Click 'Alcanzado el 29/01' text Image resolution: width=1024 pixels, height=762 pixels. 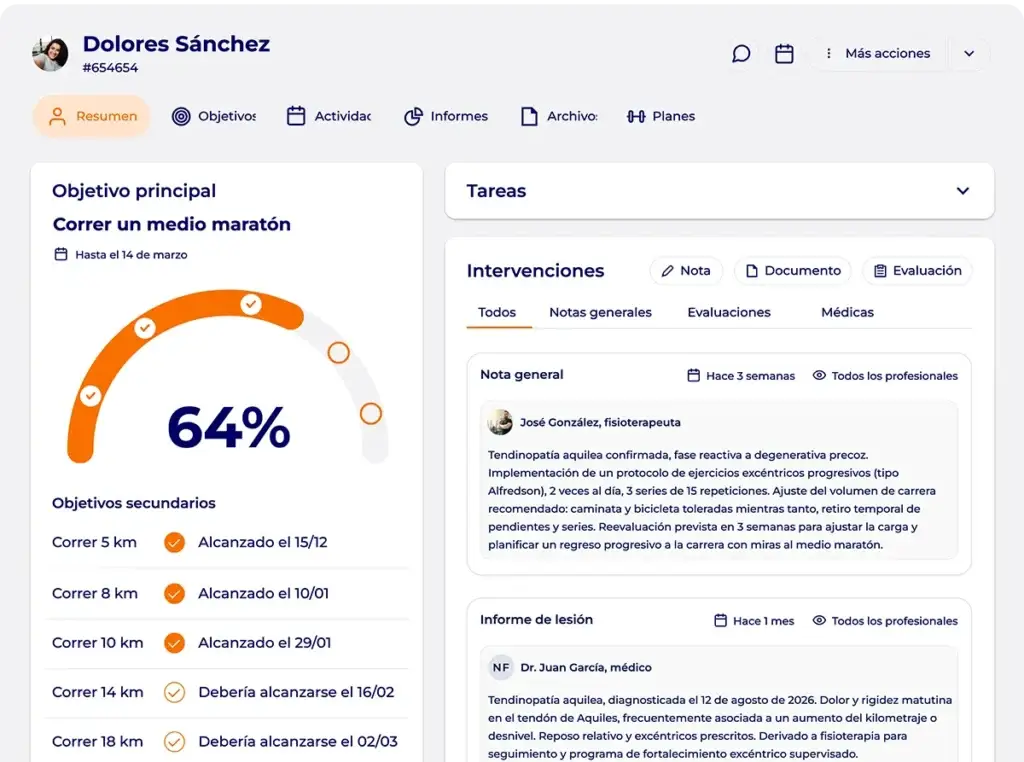(x=264, y=643)
